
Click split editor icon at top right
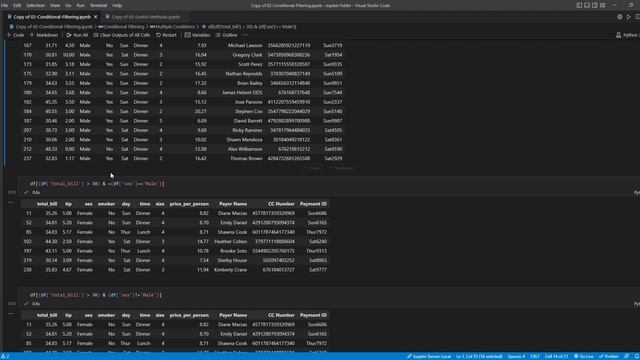pyautogui.click(x=637, y=17)
